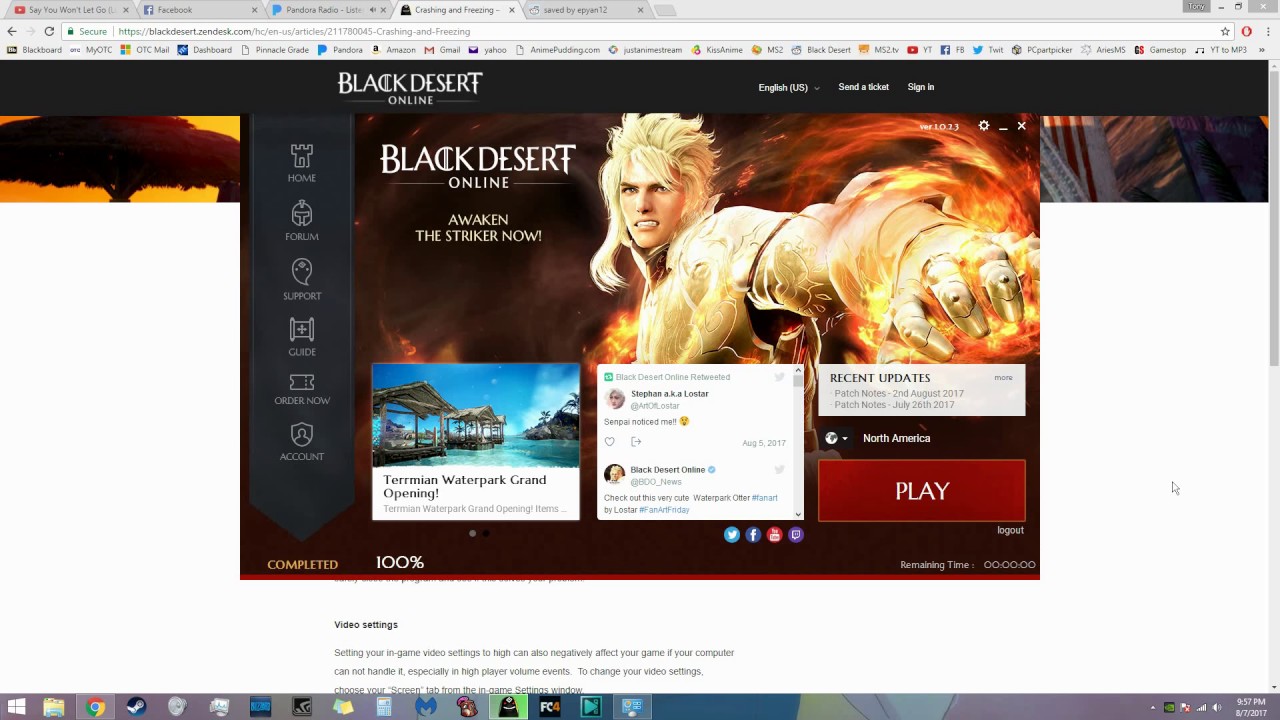Open File Explorer from the taskbar
The height and width of the screenshot is (720, 1280).
pos(54,707)
